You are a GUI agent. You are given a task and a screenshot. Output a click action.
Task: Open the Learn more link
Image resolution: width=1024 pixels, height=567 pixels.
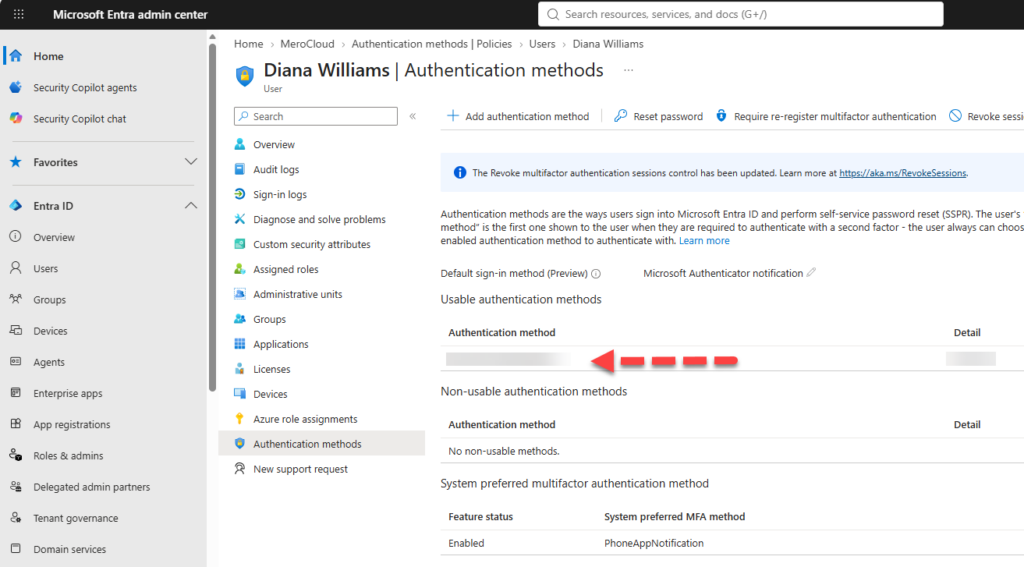click(x=704, y=240)
